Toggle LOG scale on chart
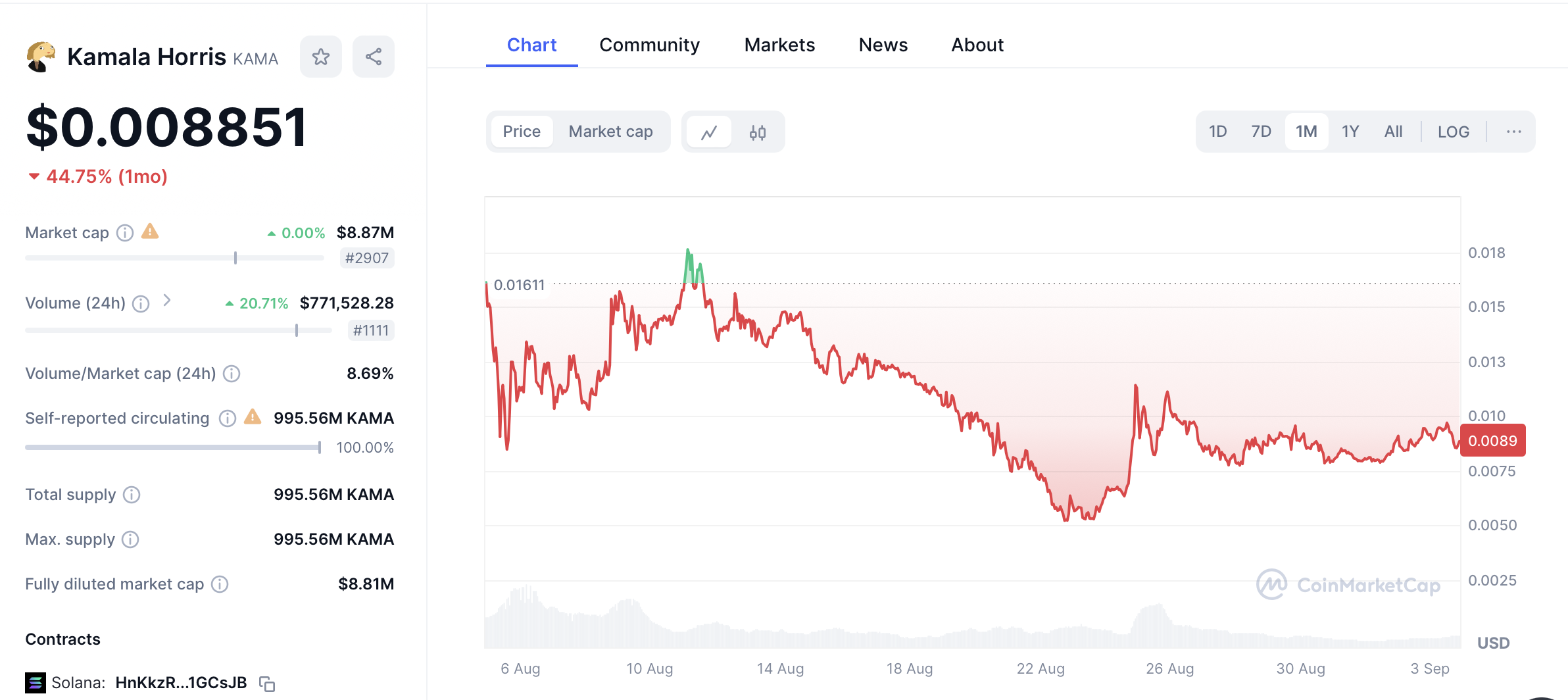This screenshot has height=700, width=1568. (x=1453, y=132)
